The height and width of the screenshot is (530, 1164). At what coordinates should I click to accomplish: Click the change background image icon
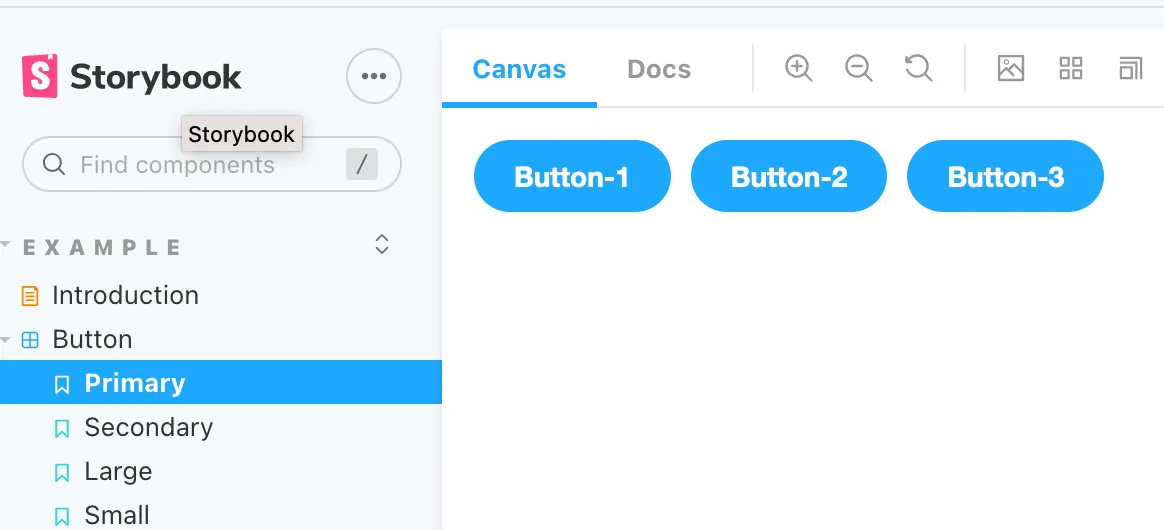pos(1011,68)
